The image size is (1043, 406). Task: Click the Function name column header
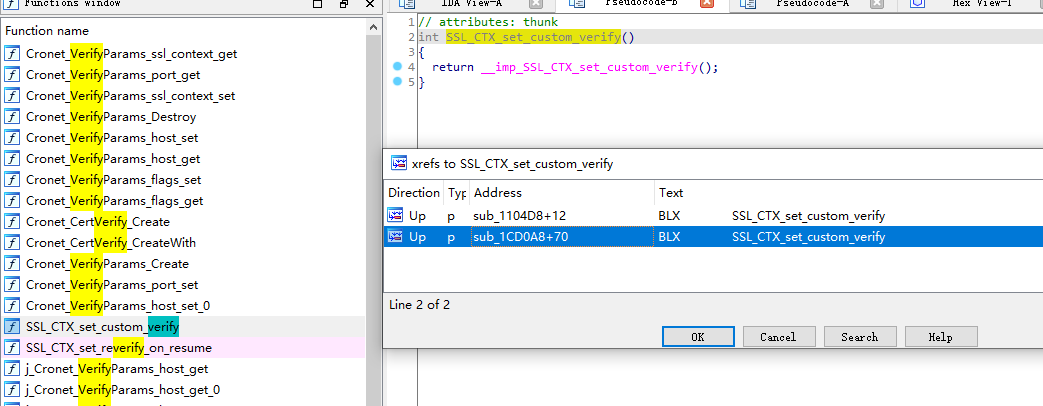tap(180, 31)
